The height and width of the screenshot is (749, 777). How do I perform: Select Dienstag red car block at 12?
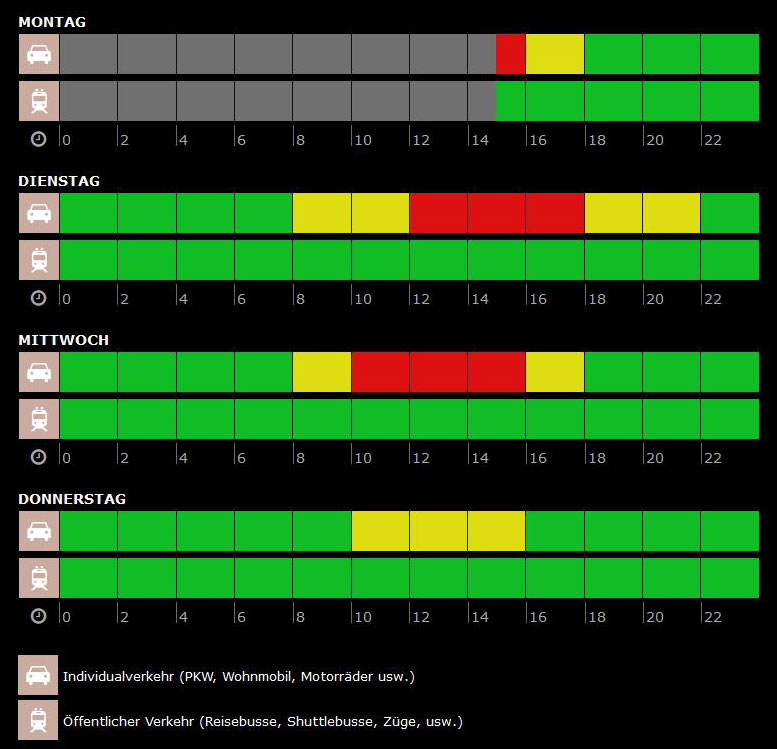click(x=438, y=213)
